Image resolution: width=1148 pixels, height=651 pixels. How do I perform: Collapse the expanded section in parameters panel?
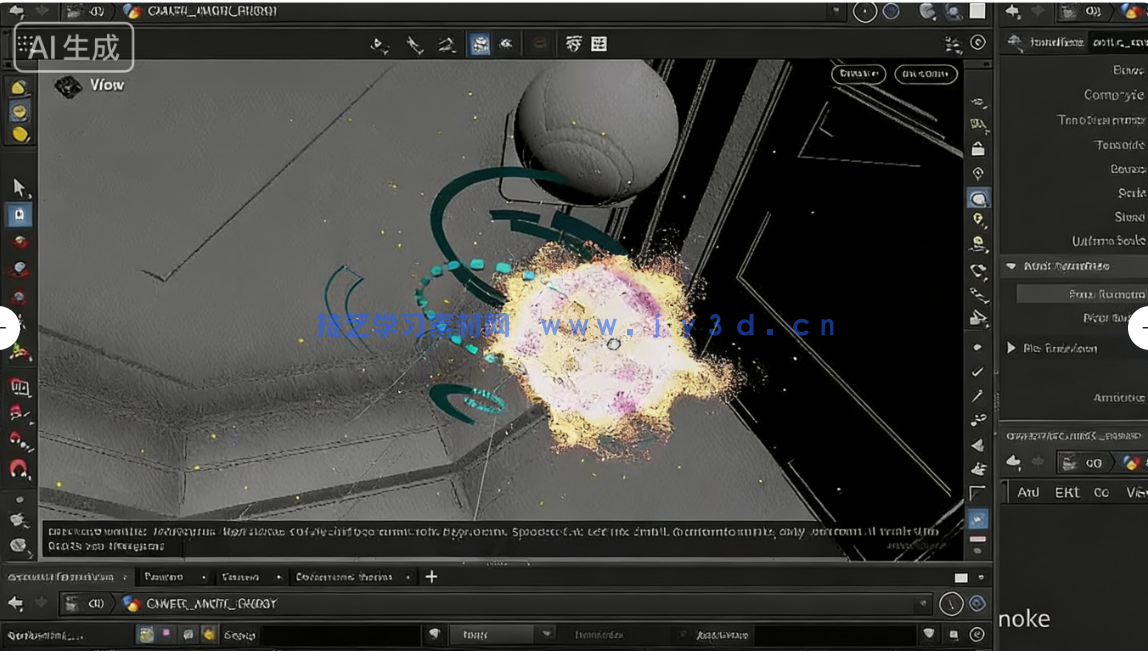point(1011,267)
